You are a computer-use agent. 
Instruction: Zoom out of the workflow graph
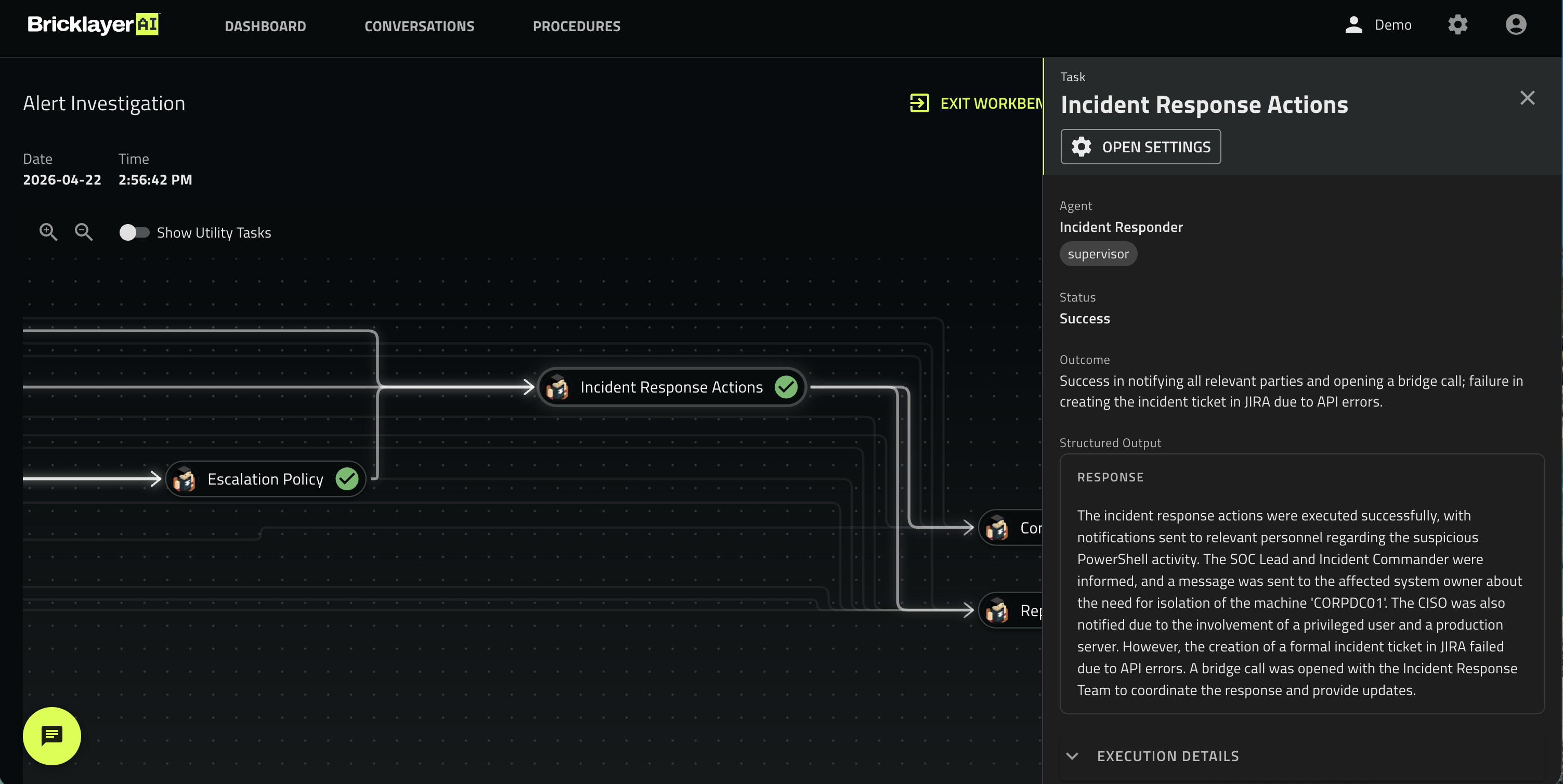84,232
